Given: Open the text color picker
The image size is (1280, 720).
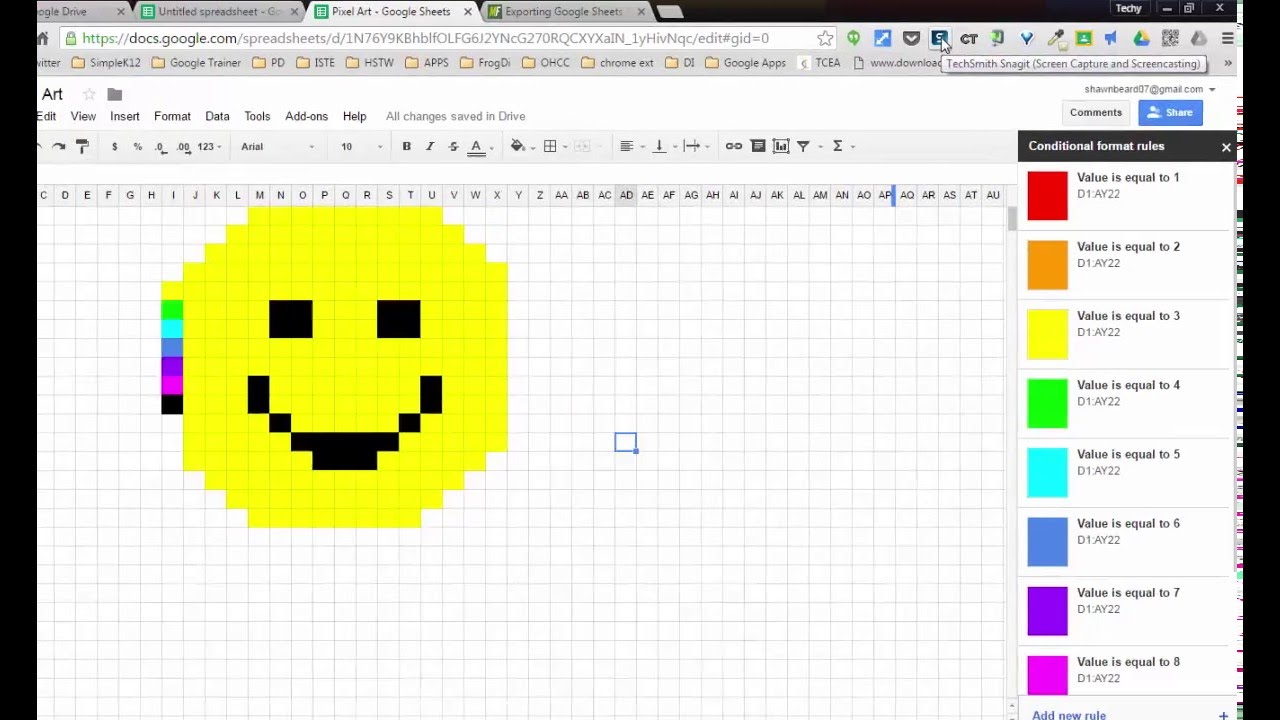Looking at the screenshot, I should click(x=477, y=147).
